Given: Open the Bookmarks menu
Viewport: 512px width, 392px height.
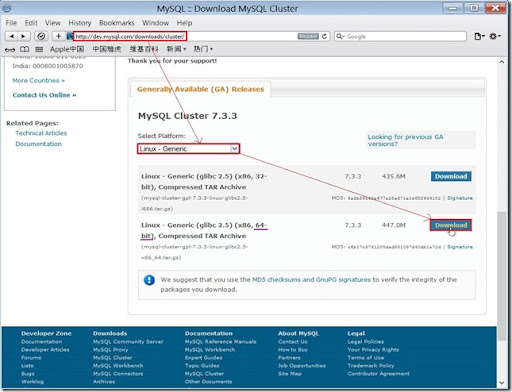Looking at the screenshot, I should [x=117, y=23].
